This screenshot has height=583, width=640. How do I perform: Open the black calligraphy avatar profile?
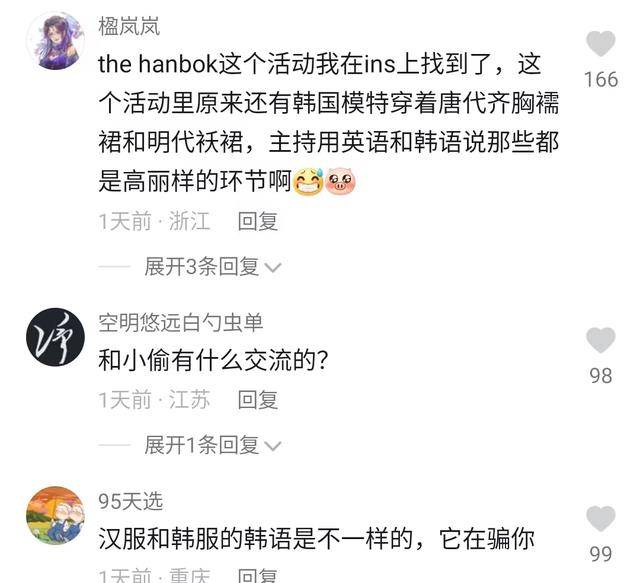point(56,337)
